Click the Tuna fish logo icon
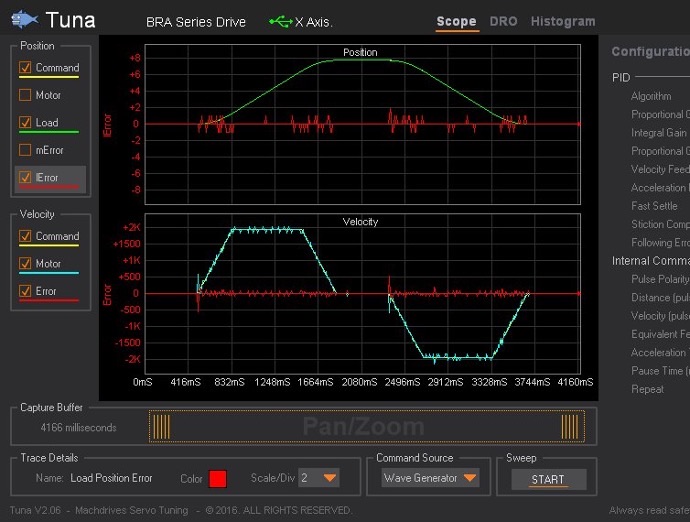This screenshot has height=522, width=690. (24, 20)
